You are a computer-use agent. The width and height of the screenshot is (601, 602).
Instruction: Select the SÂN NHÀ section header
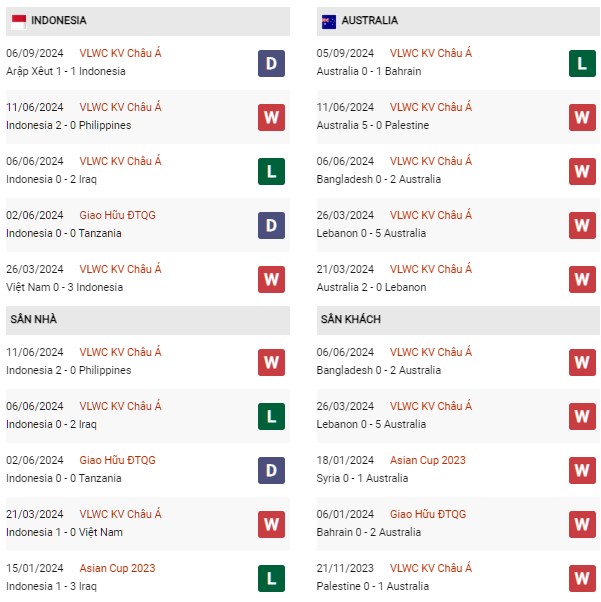(x=148, y=319)
